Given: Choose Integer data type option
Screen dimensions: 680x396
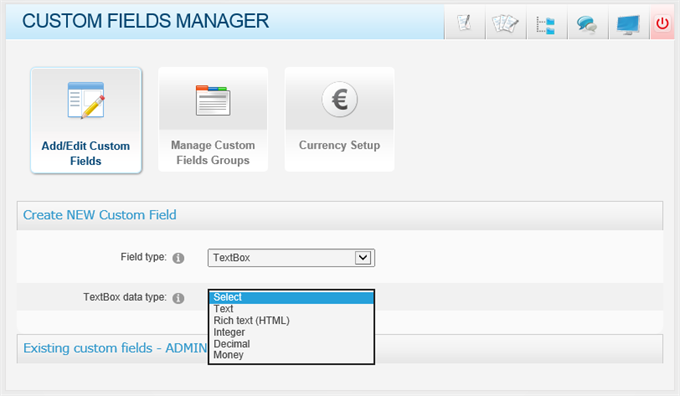Looking at the screenshot, I should coord(291,332).
